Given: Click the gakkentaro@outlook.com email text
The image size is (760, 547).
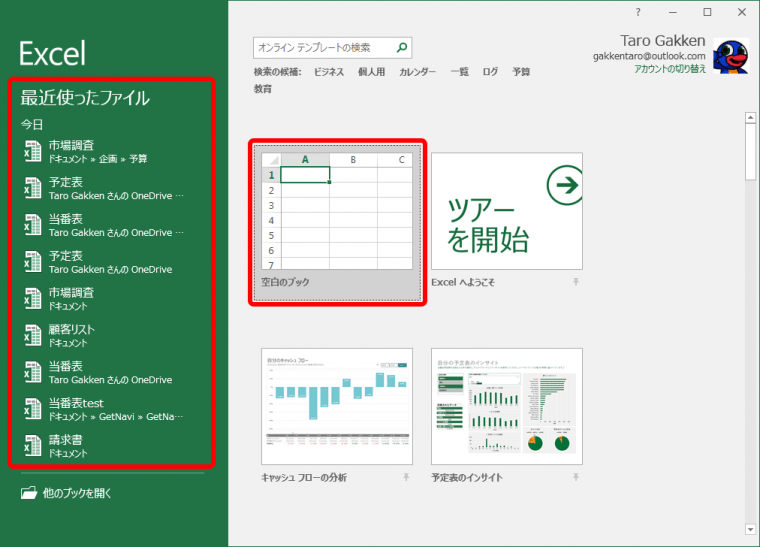Looking at the screenshot, I should [x=649, y=56].
